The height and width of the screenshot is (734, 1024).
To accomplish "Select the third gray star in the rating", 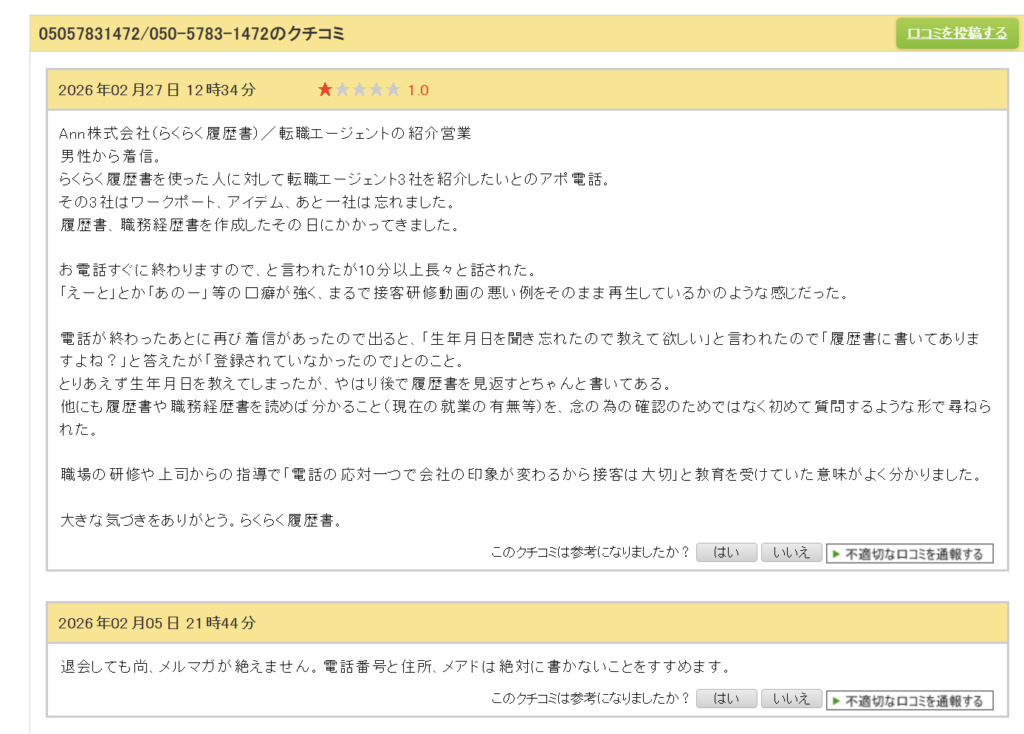I will (x=360, y=90).
